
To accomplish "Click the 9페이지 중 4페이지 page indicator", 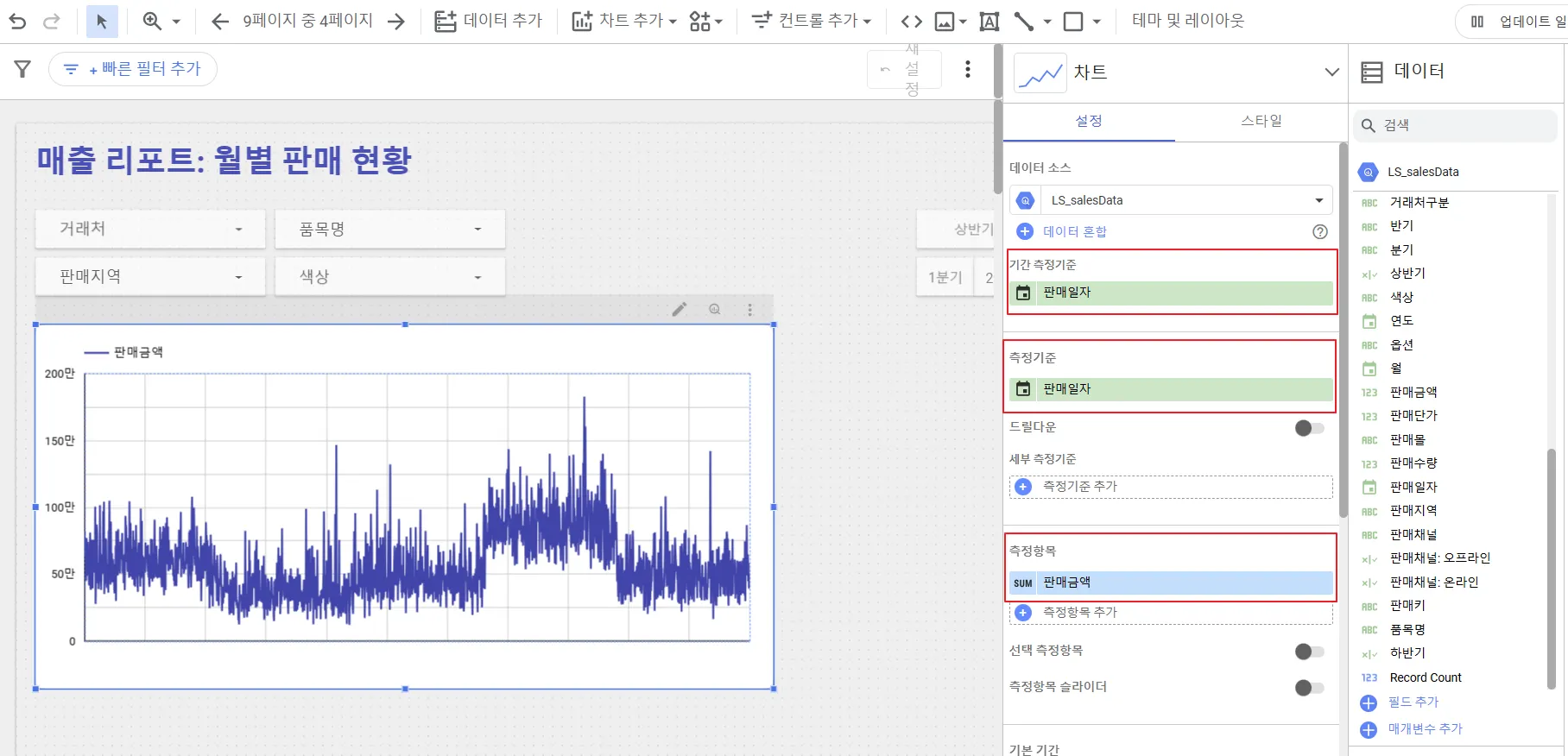I will point(307,21).
